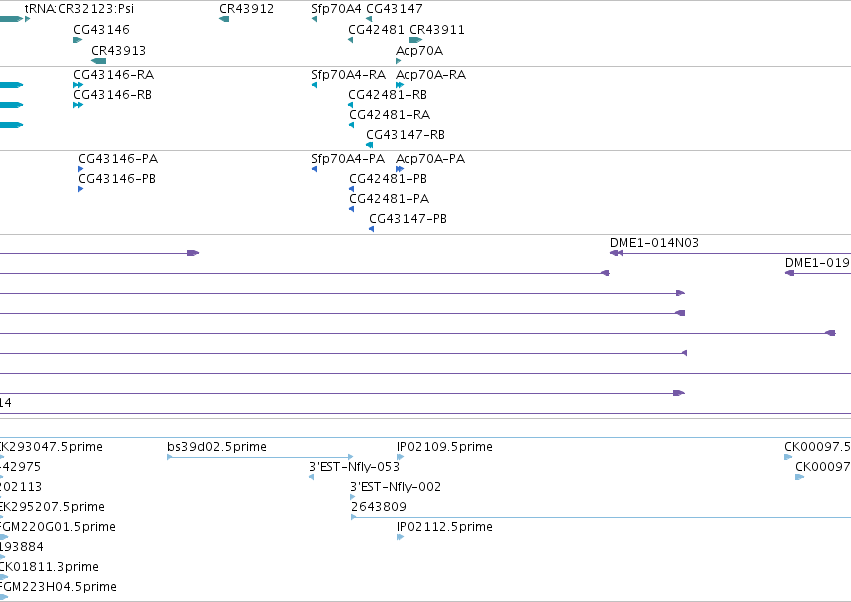Click the 193884 feature label

(22, 547)
